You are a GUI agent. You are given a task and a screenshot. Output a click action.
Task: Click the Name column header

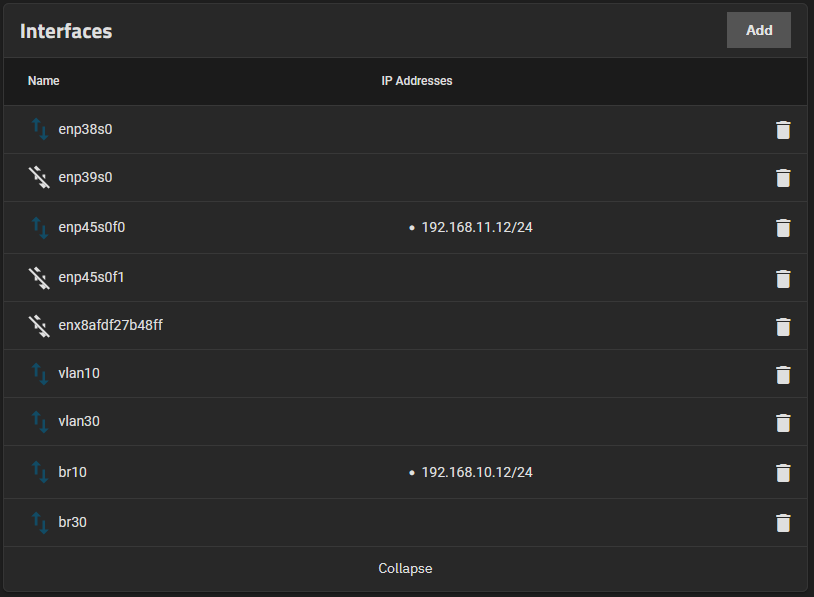pyautogui.click(x=44, y=81)
